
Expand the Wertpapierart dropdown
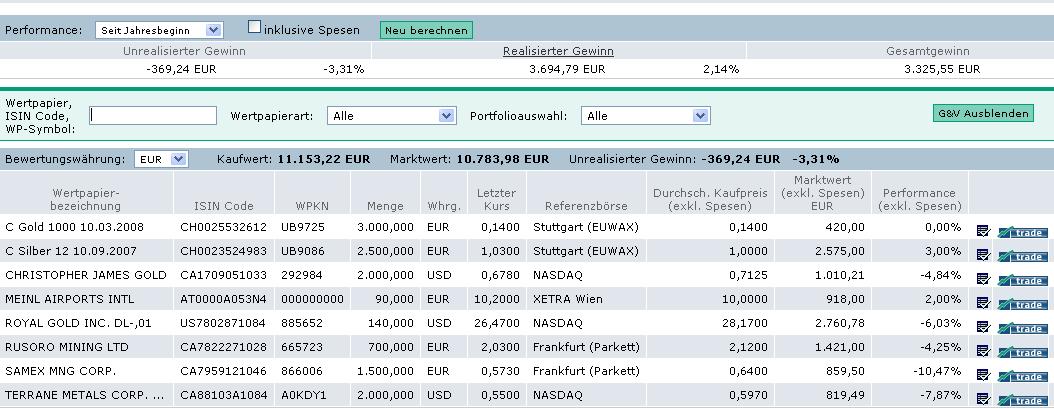coord(393,116)
